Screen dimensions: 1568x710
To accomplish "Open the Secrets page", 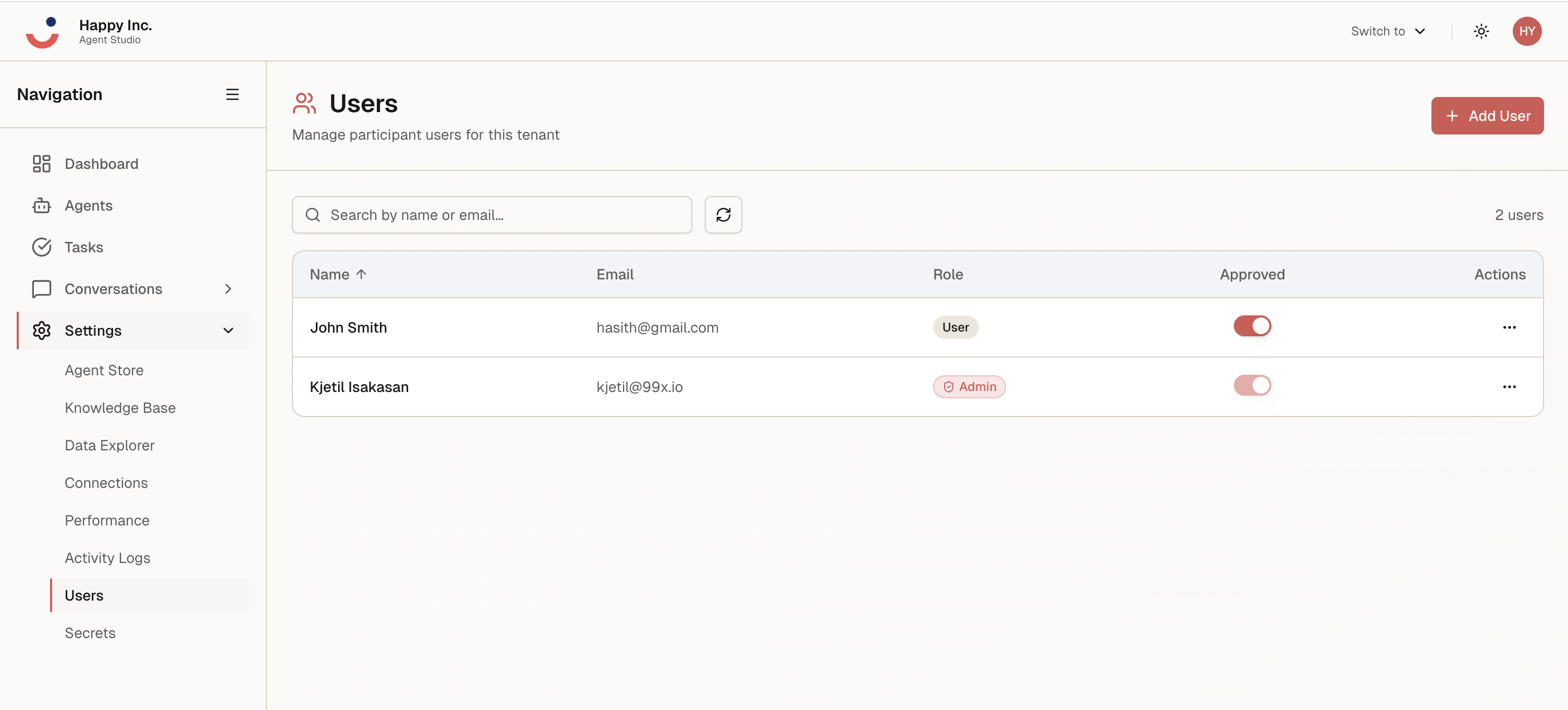I will (90, 633).
